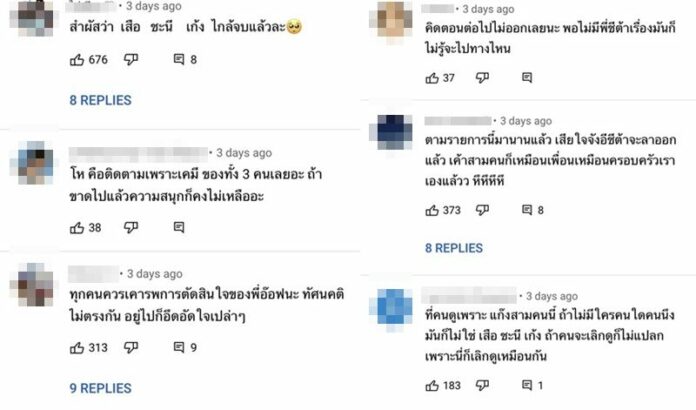The width and height of the screenshot is (696, 410).
Task: Like the comment with 37 likes
Action: click(432, 78)
